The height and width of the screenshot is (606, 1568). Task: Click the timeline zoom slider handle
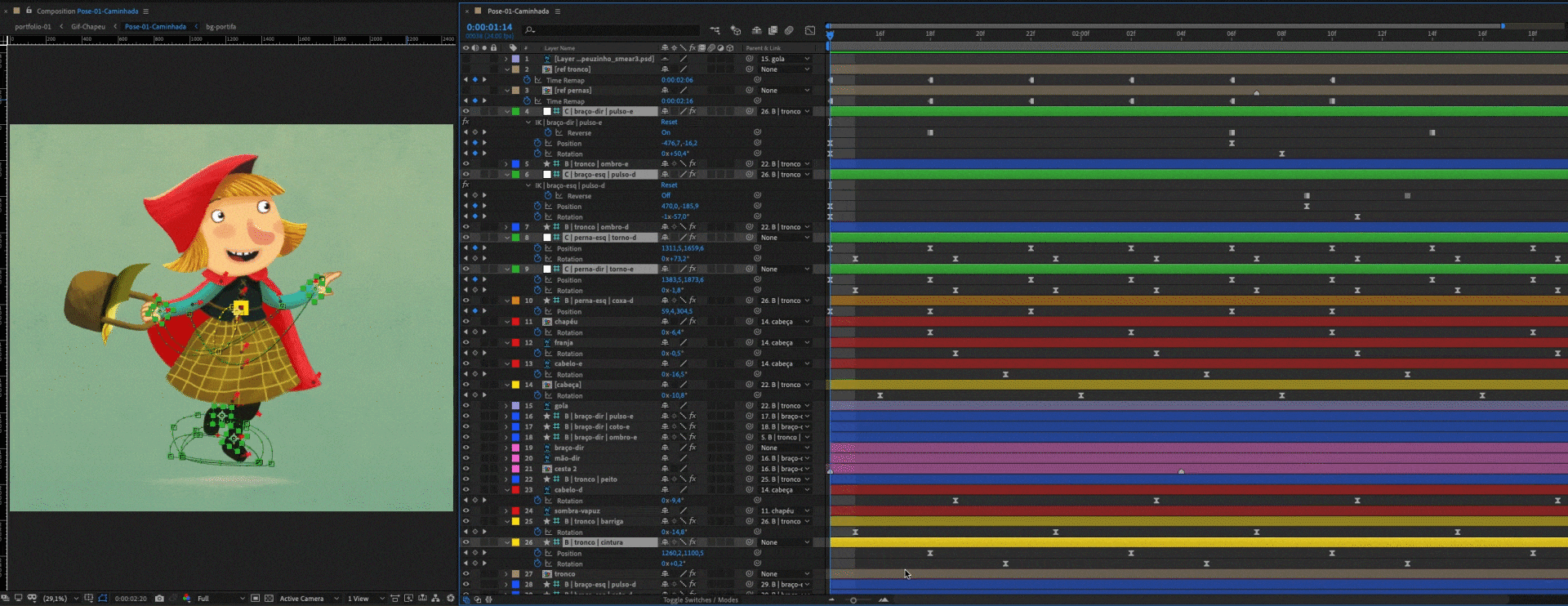coord(853,600)
